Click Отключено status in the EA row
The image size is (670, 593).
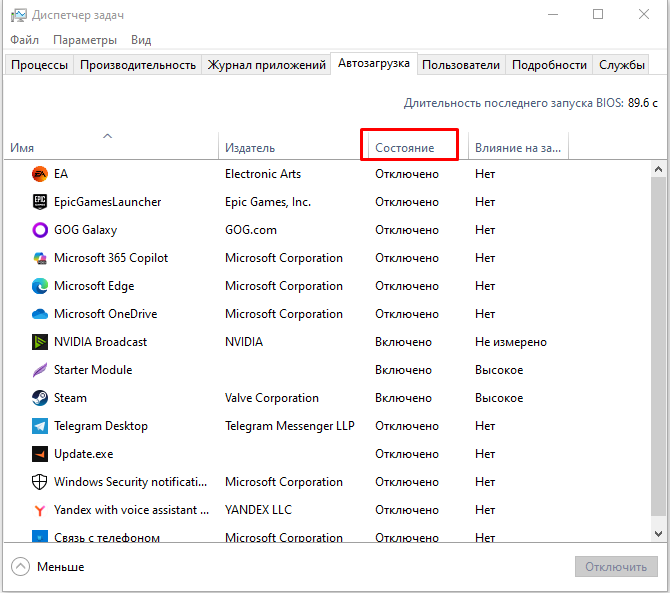407,174
